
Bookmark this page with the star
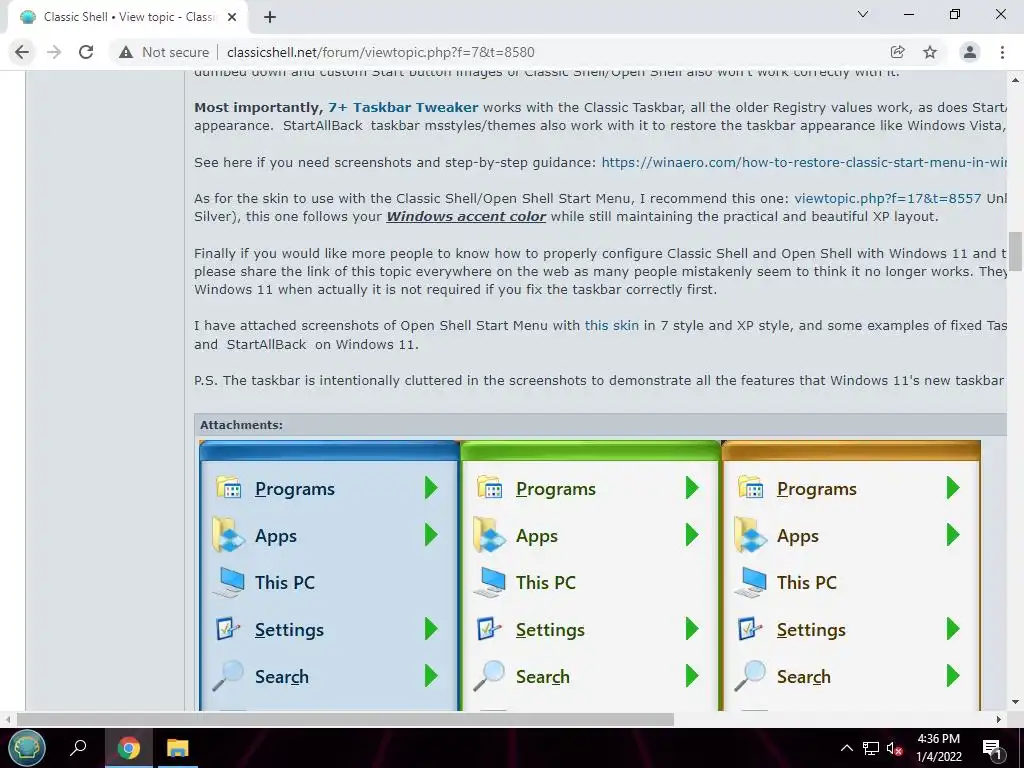[x=930, y=52]
